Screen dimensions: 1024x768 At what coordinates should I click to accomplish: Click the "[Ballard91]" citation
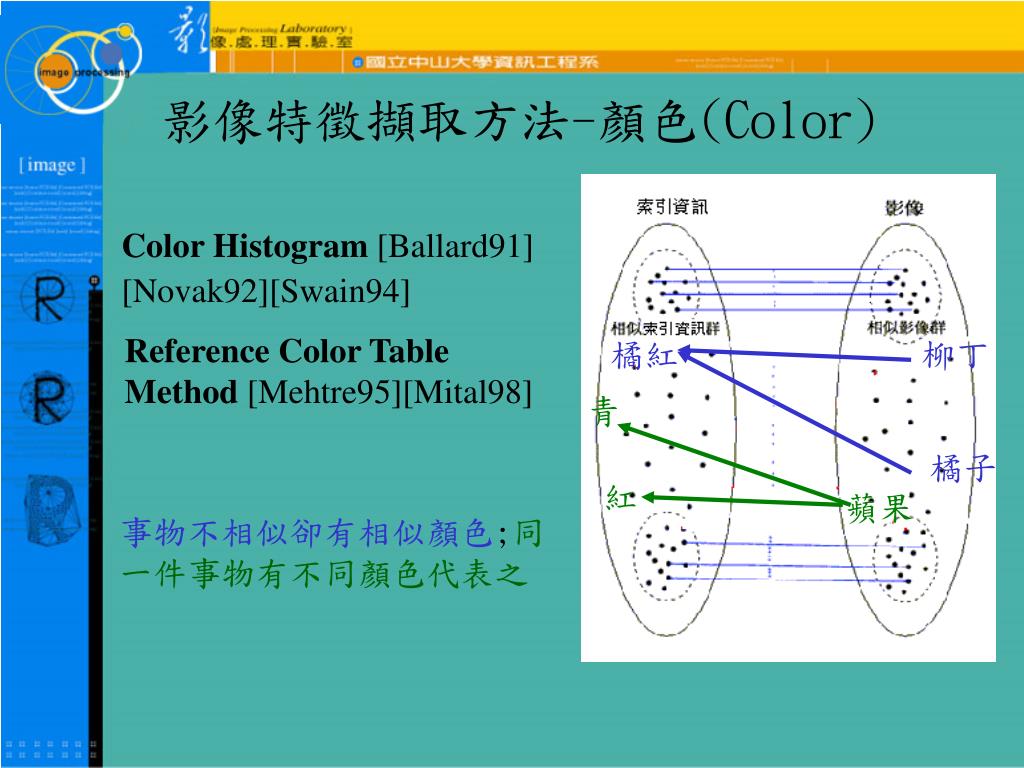(x=456, y=247)
